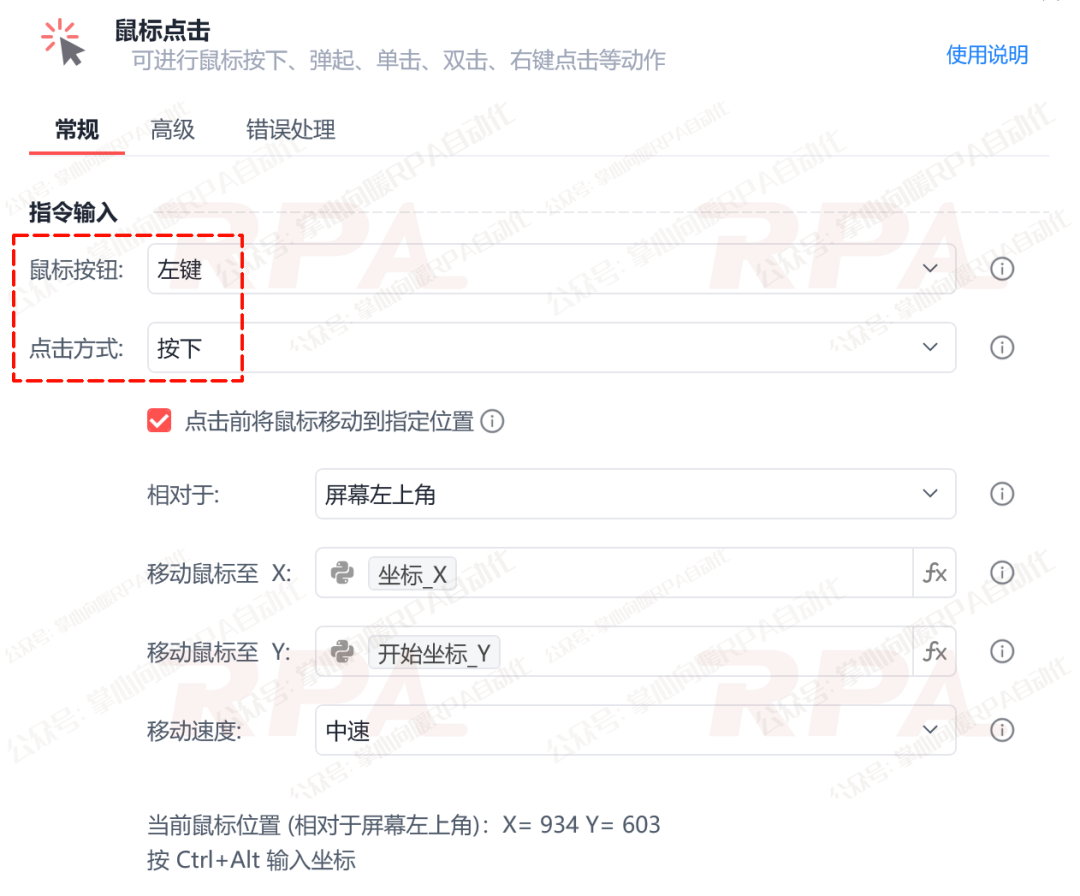Image resolution: width=1080 pixels, height=896 pixels.
Task: Click the info icon next to 移动速度 row
Action: pos(1002,730)
